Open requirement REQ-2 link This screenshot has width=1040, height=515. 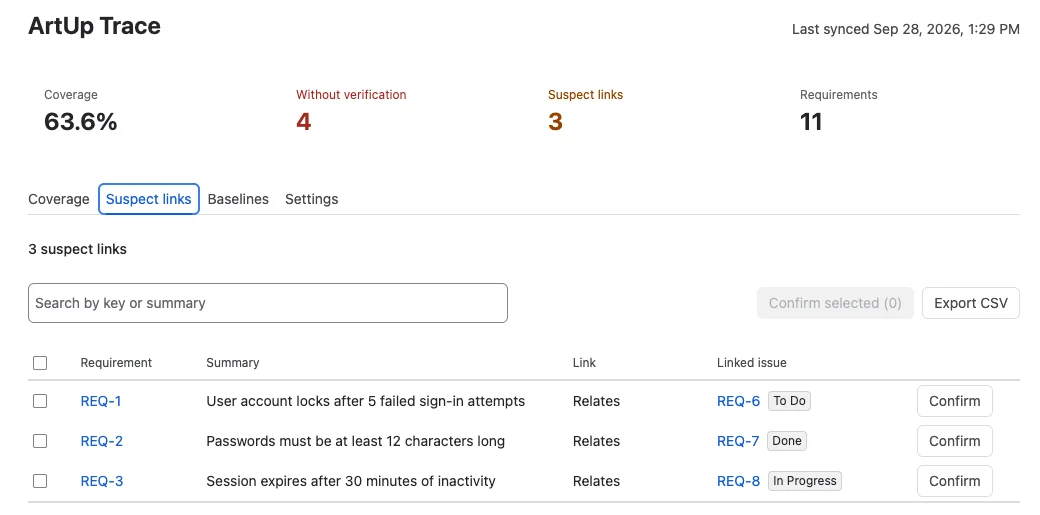101,441
